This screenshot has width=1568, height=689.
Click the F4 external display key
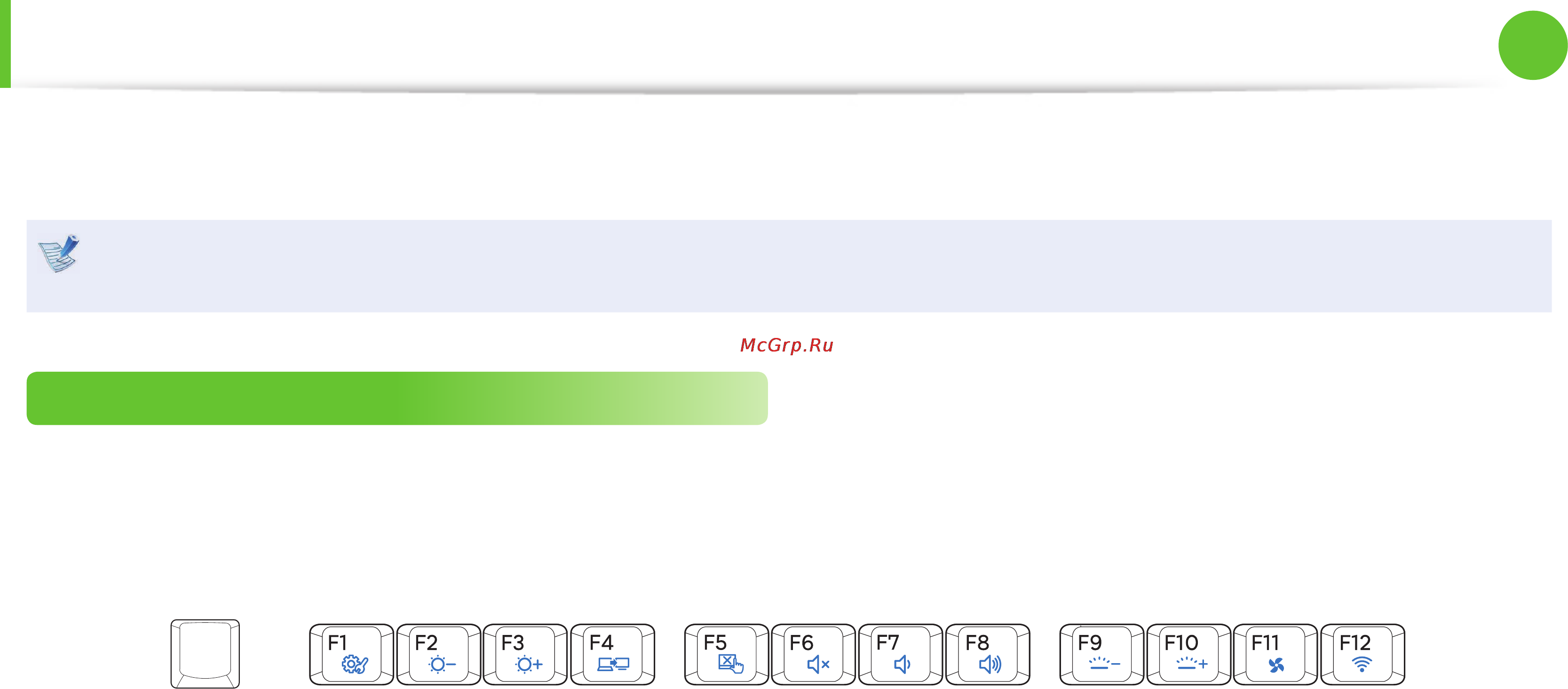coord(612,654)
